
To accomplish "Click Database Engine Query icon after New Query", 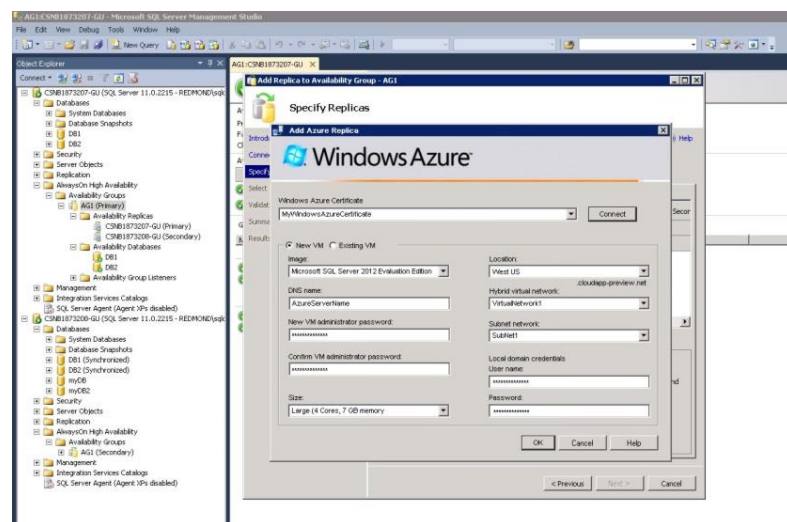I will pos(171,45).
